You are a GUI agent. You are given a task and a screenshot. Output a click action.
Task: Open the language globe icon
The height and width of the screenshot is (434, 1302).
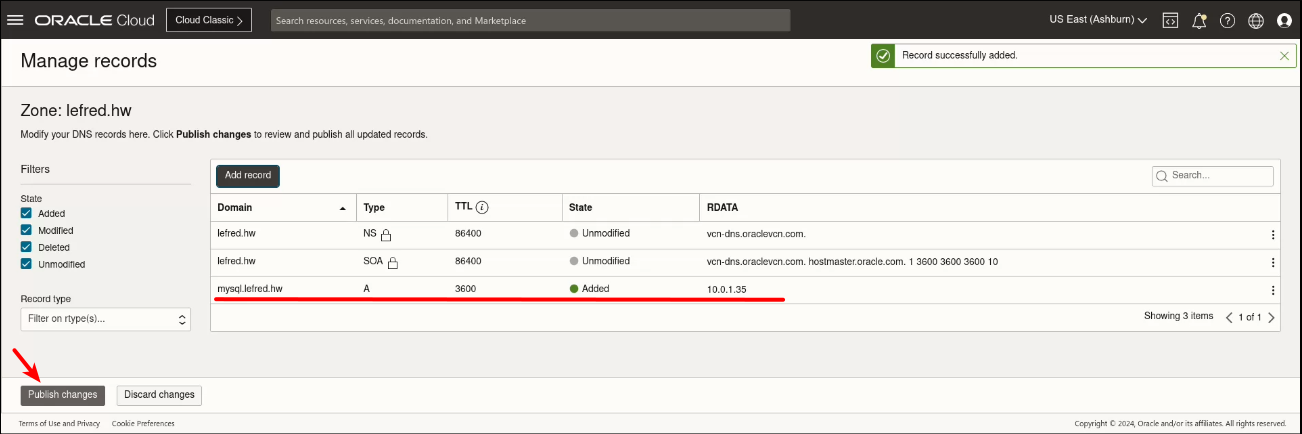(x=1256, y=21)
